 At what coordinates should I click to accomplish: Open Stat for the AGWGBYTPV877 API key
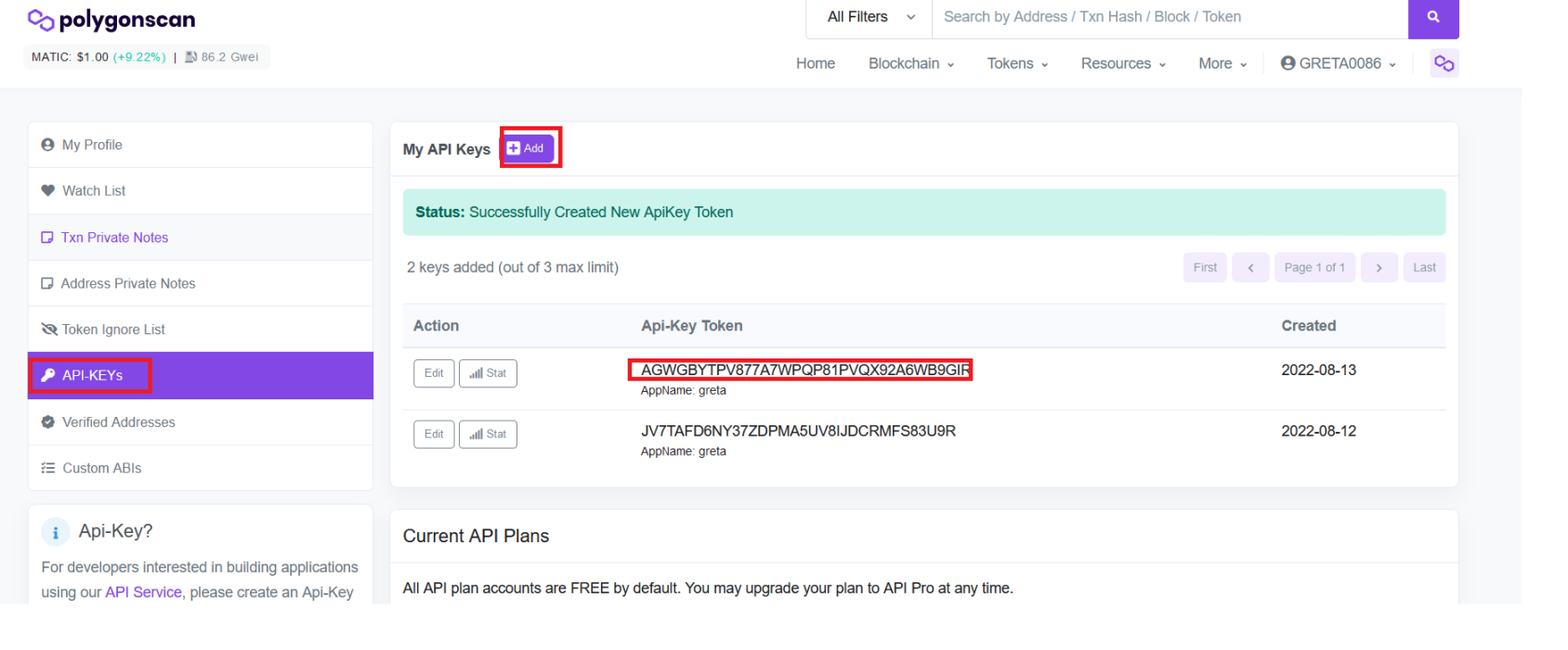(488, 373)
